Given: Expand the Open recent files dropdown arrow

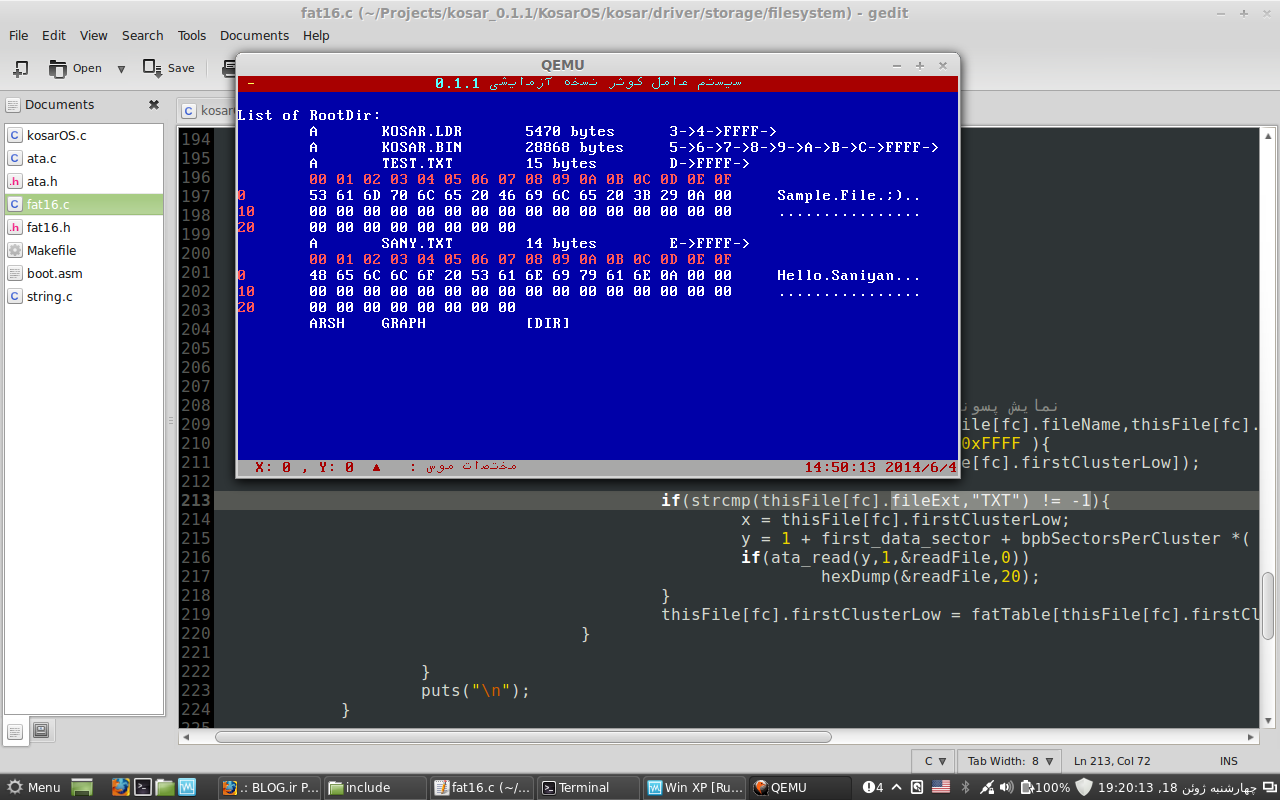Looking at the screenshot, I should (121, 69).
